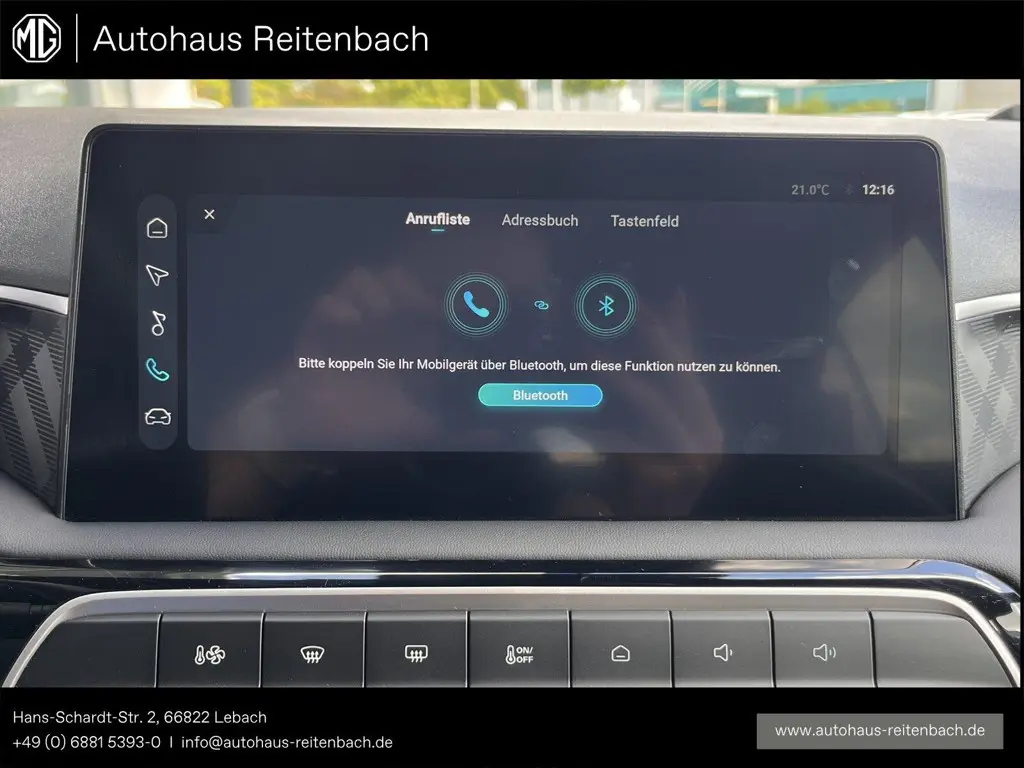This screenshot has height=768, width=1024.
Task: Open the music note media icon
Action: pos(157,323)
